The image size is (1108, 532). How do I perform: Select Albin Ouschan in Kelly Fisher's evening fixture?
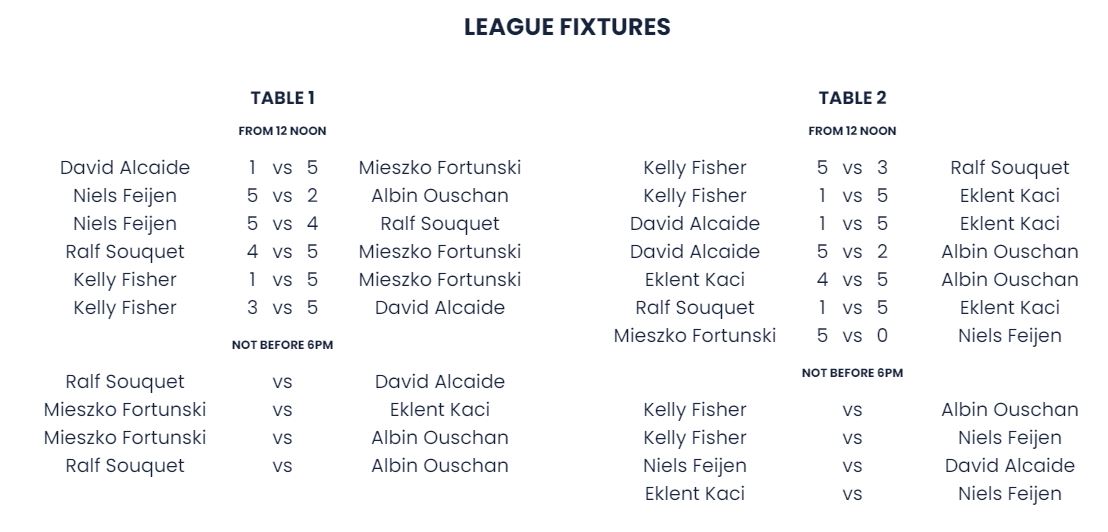1010,410
